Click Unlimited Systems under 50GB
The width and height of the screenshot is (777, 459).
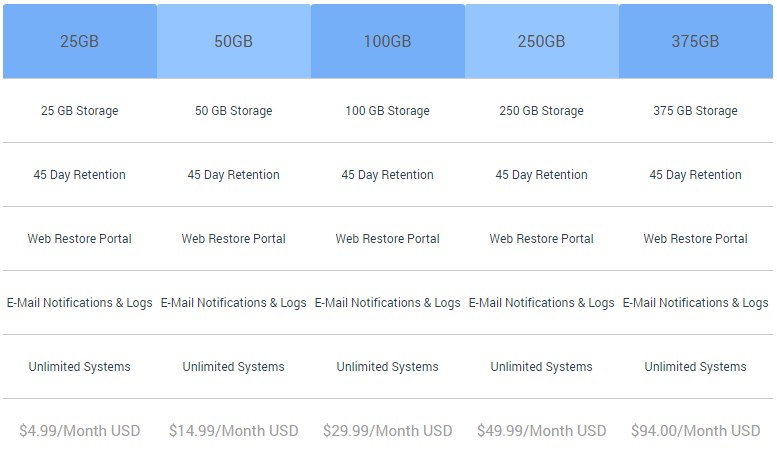[x=234, y=366]
